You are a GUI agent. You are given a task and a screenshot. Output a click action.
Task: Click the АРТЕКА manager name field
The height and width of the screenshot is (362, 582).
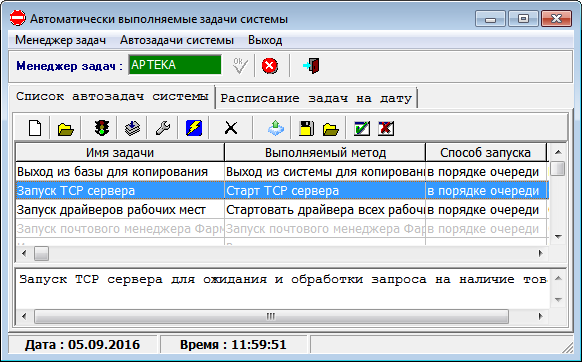(175, 65)
